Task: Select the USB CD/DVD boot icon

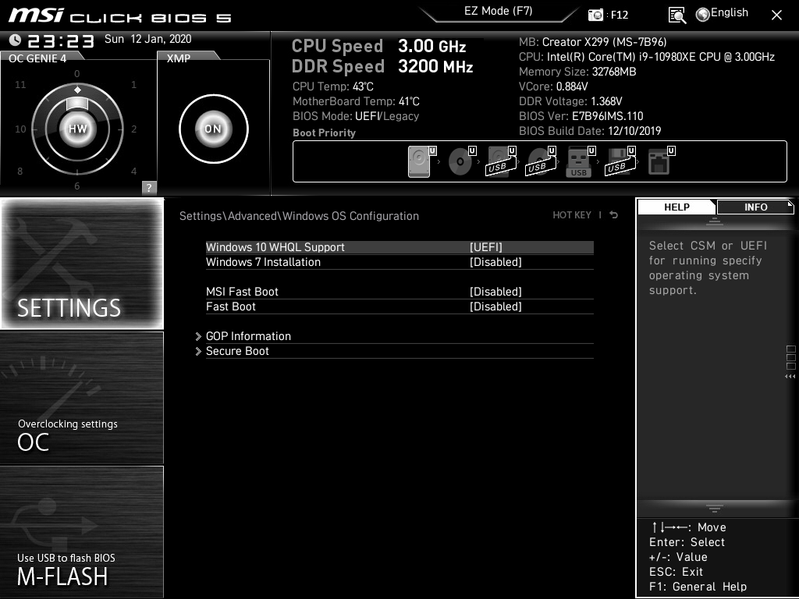Action: pyautogui.click(x=541, y=161)
